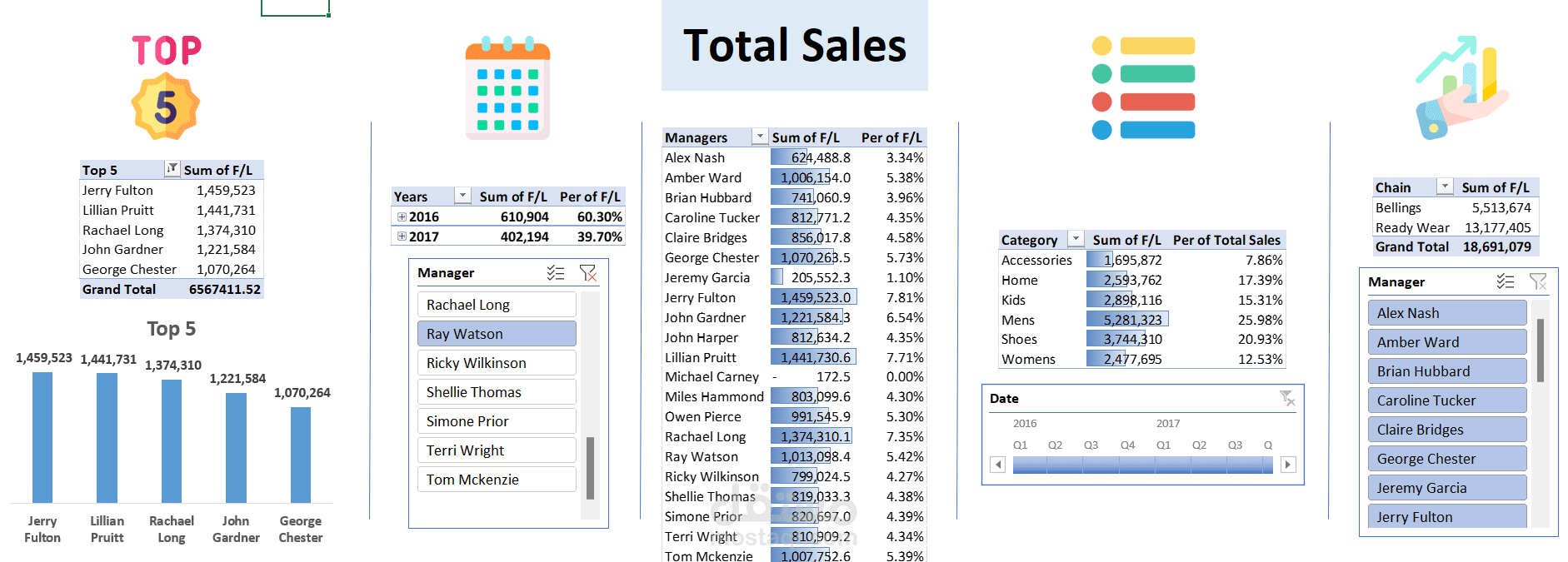
Task: Click the Ready Wear chain row
Action: (1454, 227)
